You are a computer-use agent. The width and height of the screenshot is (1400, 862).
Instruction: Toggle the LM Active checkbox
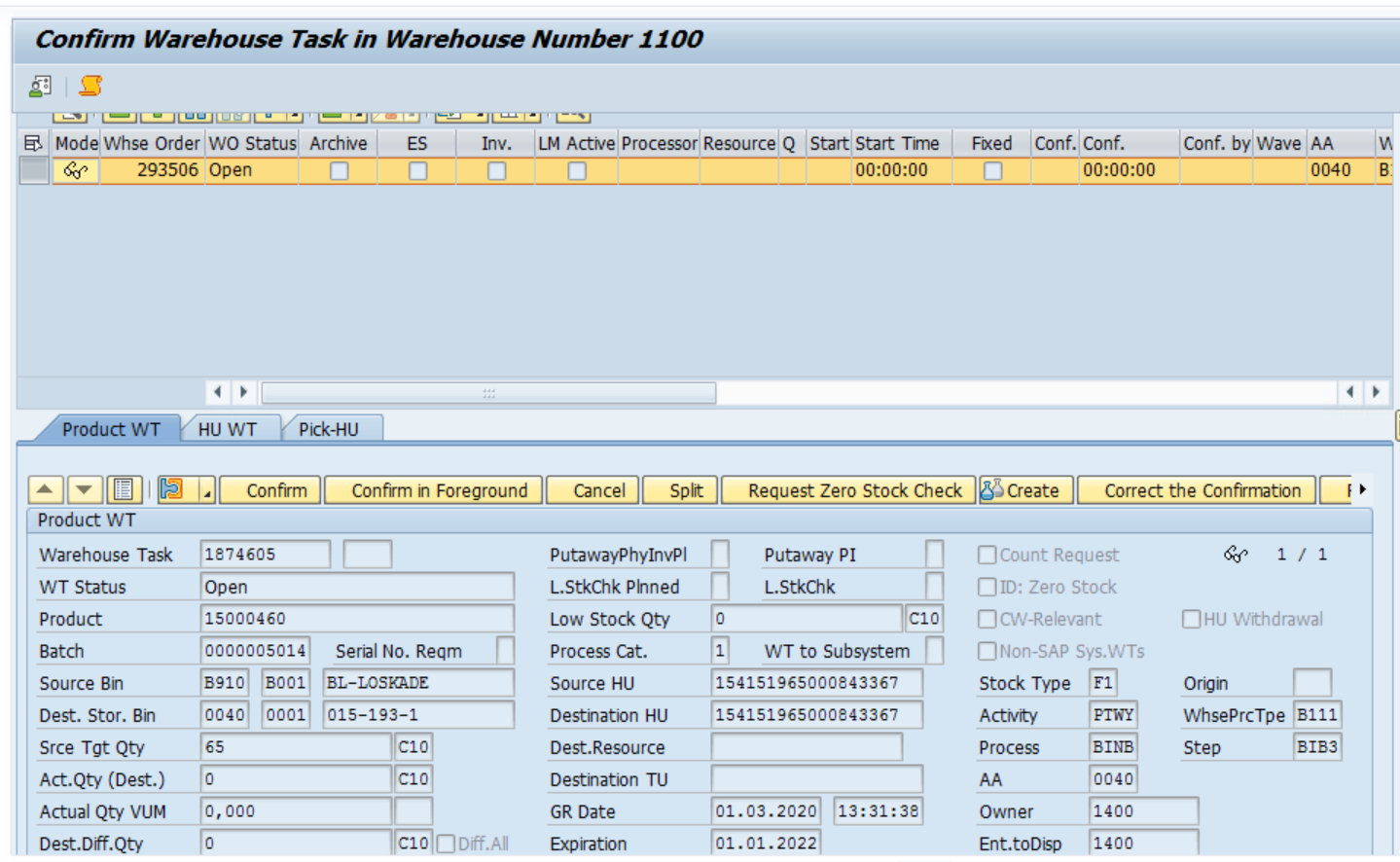pyautogui.click(x=575, y=169)
